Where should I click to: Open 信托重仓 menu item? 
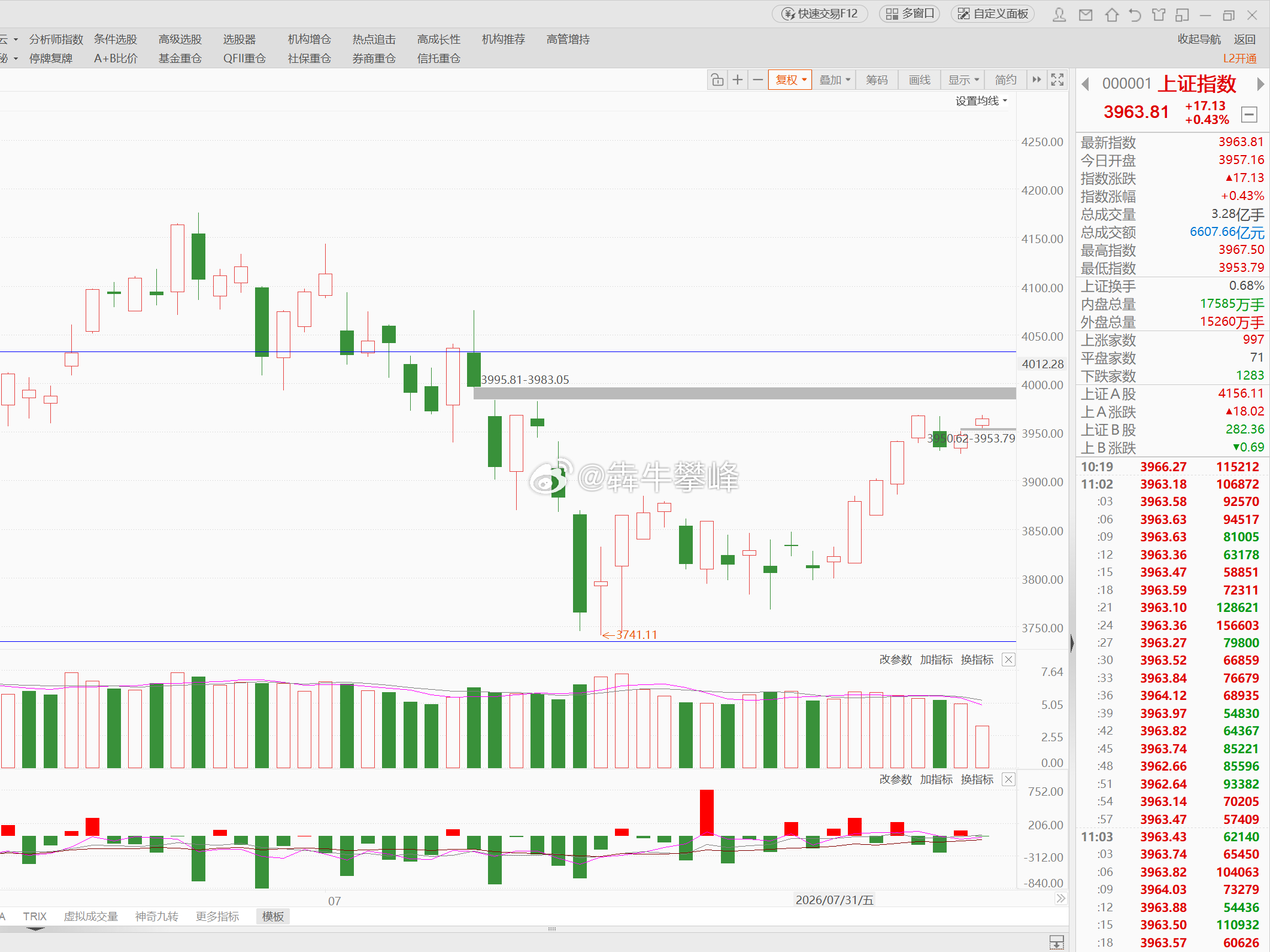click(x=439, y=59)
